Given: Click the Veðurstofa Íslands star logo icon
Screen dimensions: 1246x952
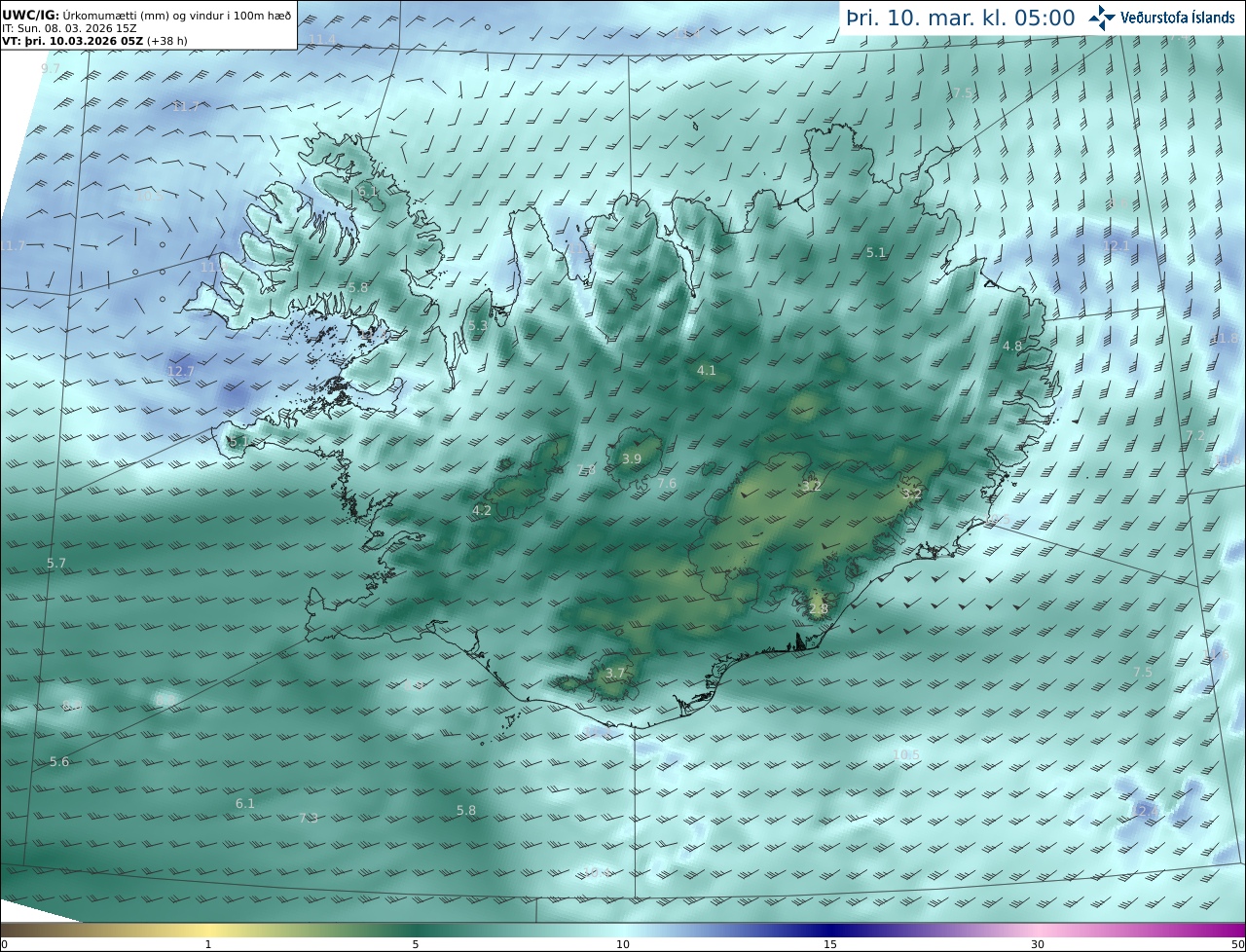Looking at the screenshot, I should coord(1102,18).
